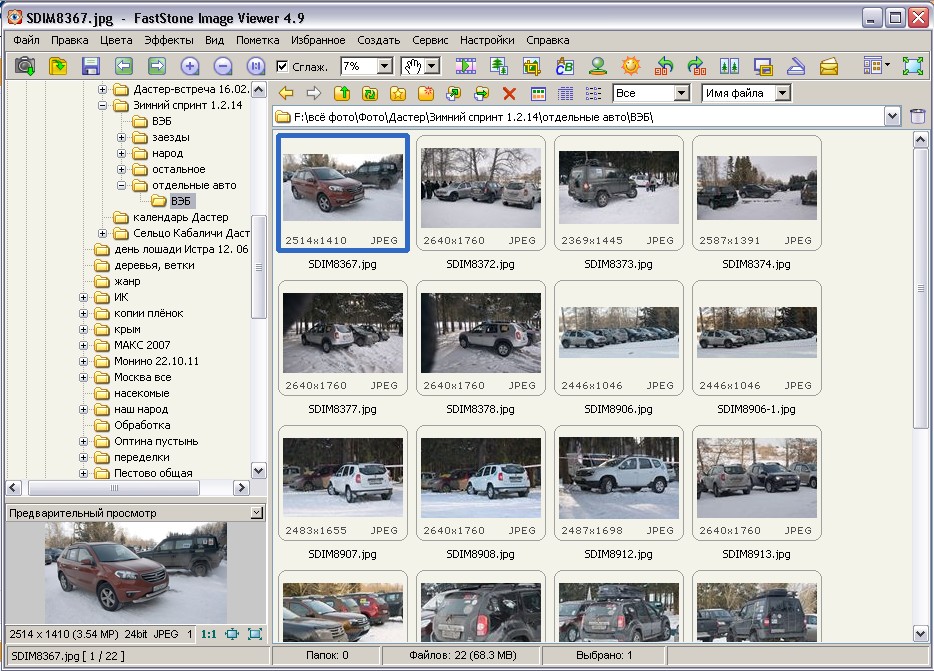Expand the МАКС 2007 folder node

[x=84, y=345]
